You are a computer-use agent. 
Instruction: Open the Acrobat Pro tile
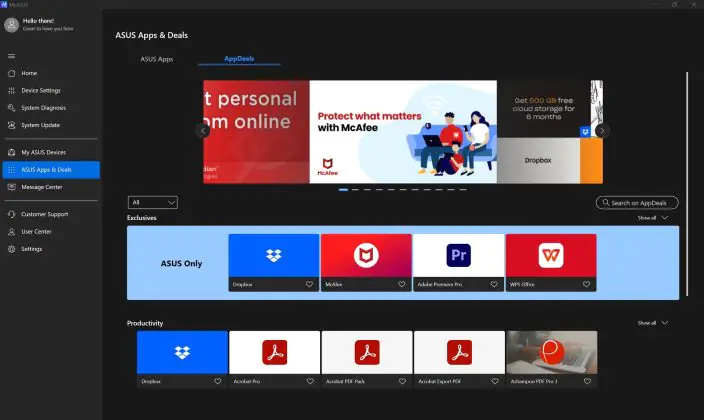coord(275,359)
